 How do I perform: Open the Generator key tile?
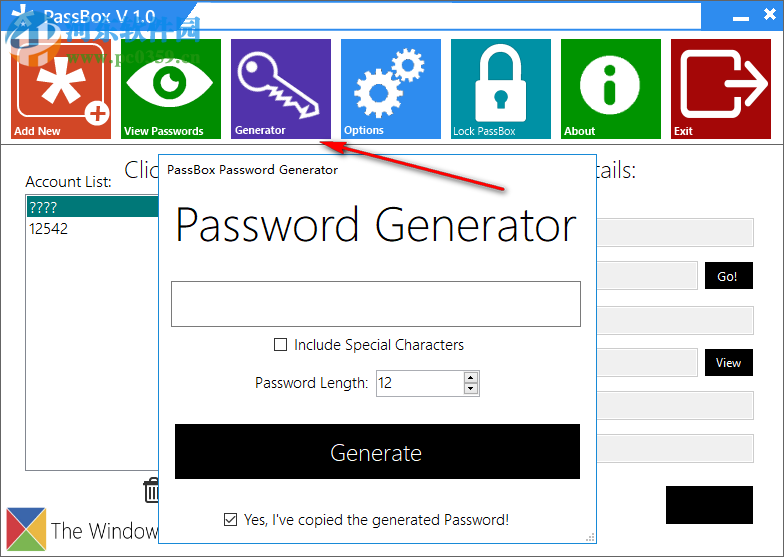pyautogui.click(x=280, y=89)
